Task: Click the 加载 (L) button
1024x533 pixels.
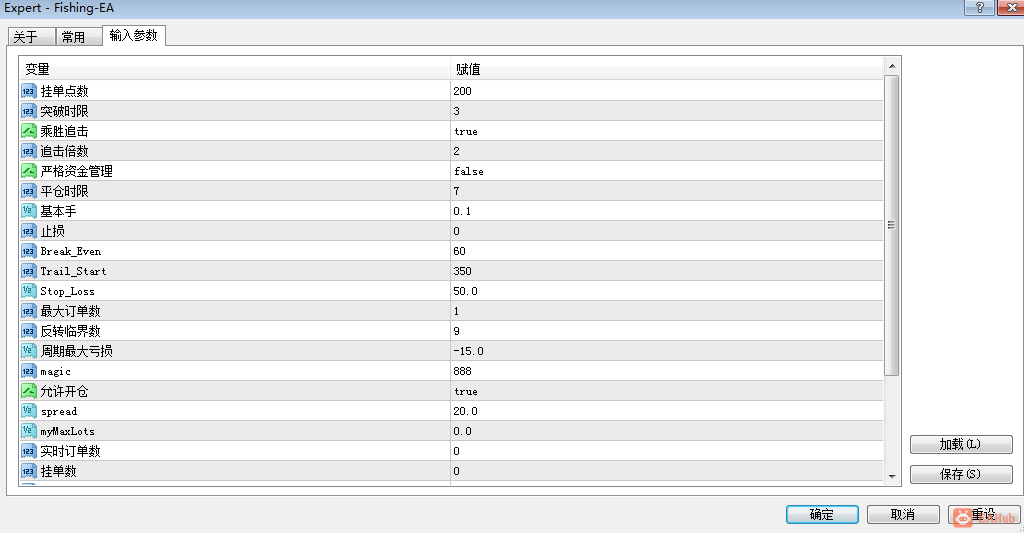Action: click(961, 444)
